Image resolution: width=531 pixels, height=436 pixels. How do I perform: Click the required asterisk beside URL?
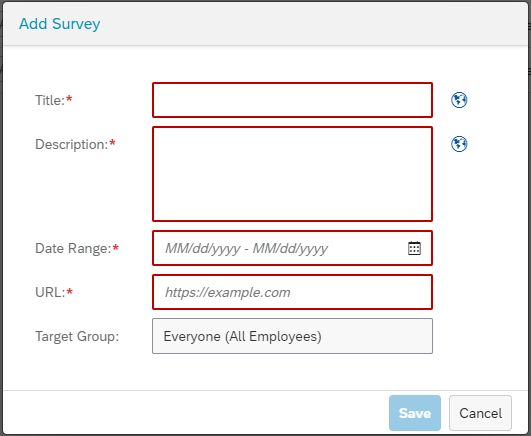pyautogui.click(x=69, y=291)
